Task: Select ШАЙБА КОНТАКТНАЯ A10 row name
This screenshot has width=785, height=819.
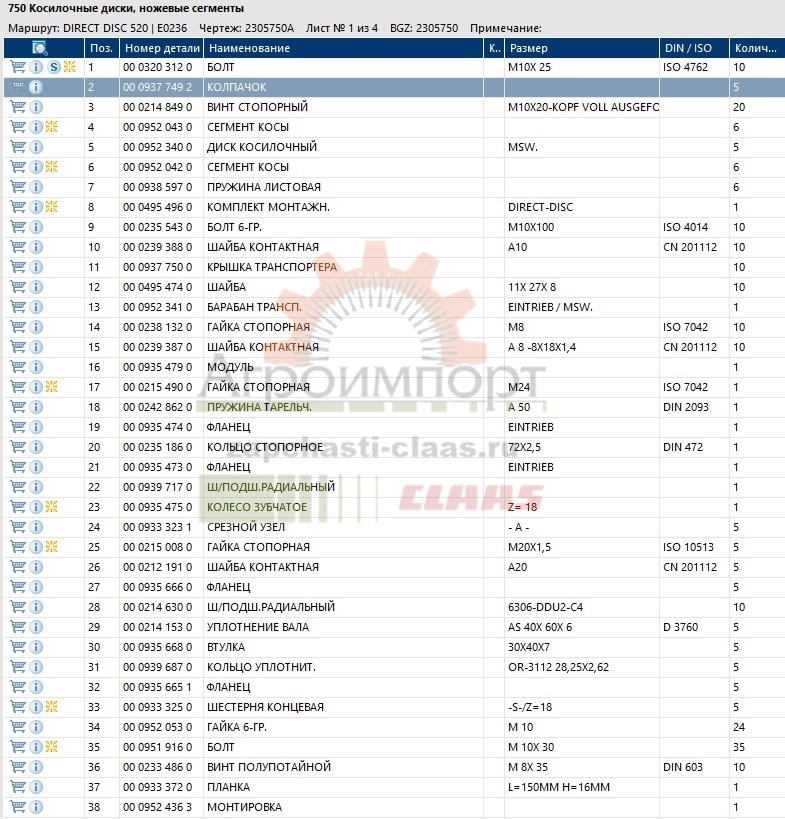Action: [263, 247]
